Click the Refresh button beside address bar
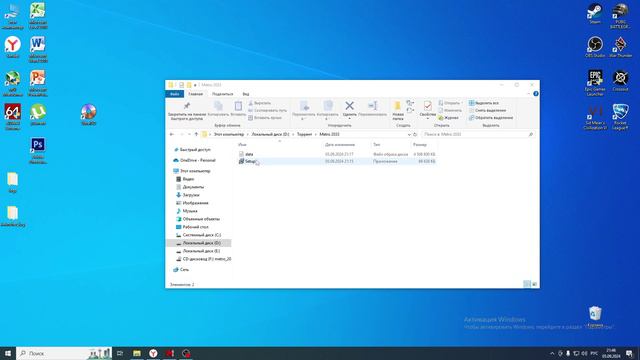 pos(415,134)
